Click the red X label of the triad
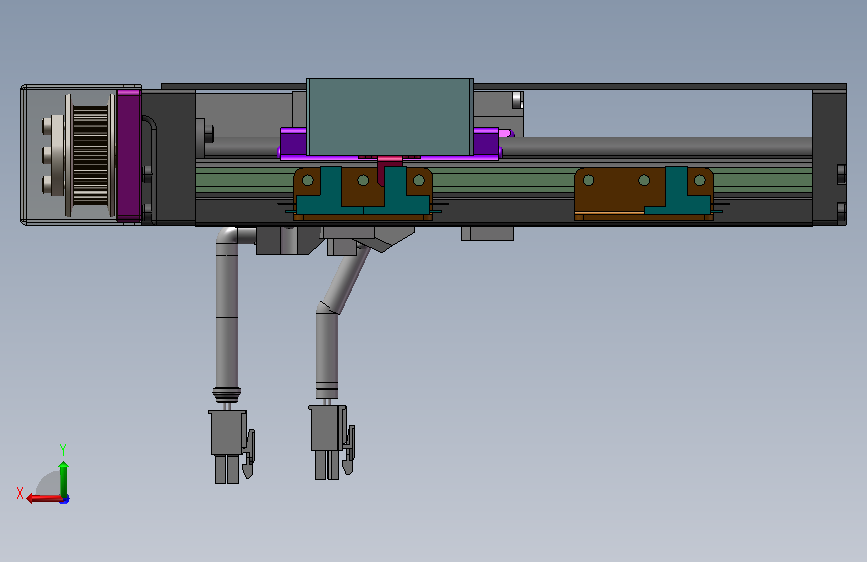Viewport: 867px width, 562px height. [20, 493]
